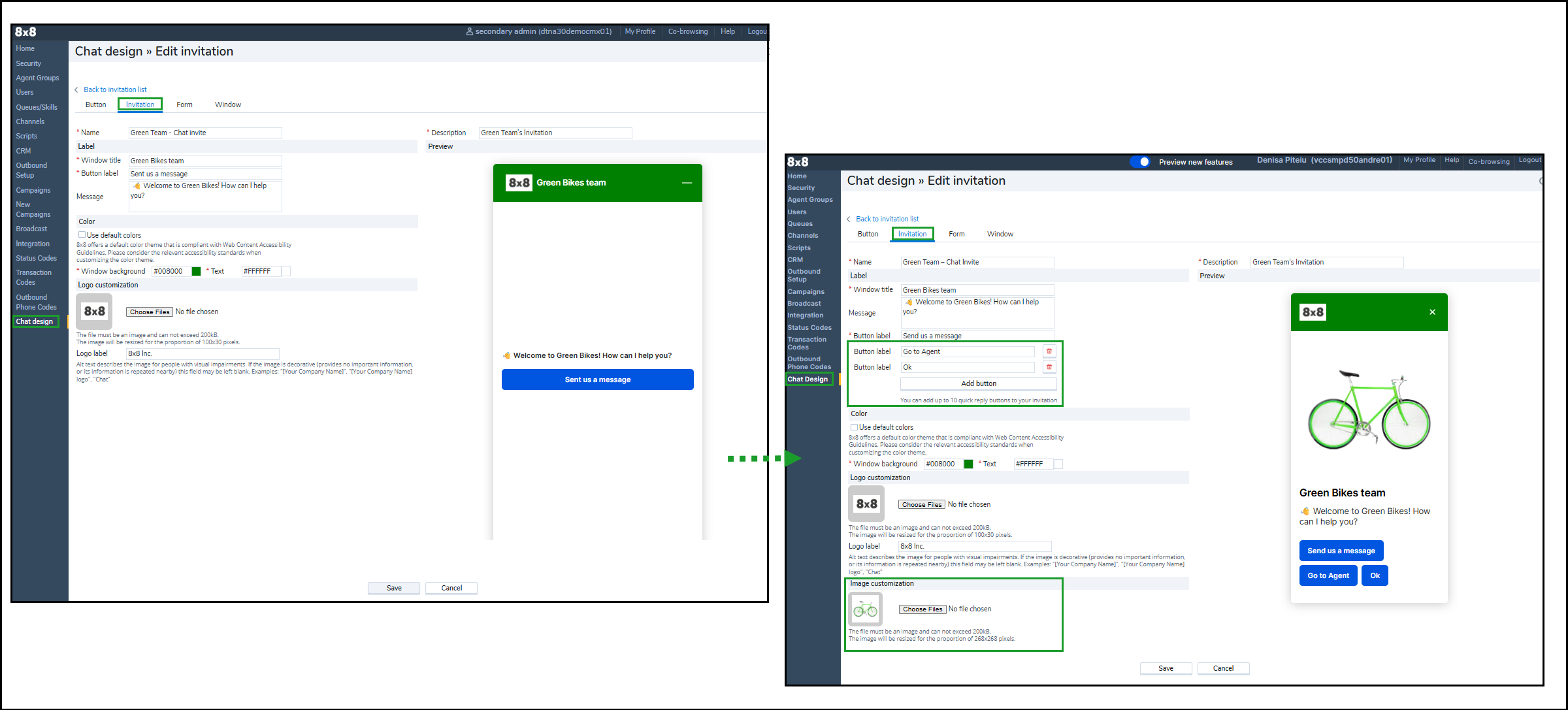Click the Add button for quick replies
1568x710 pixels.
coord(978,383)
